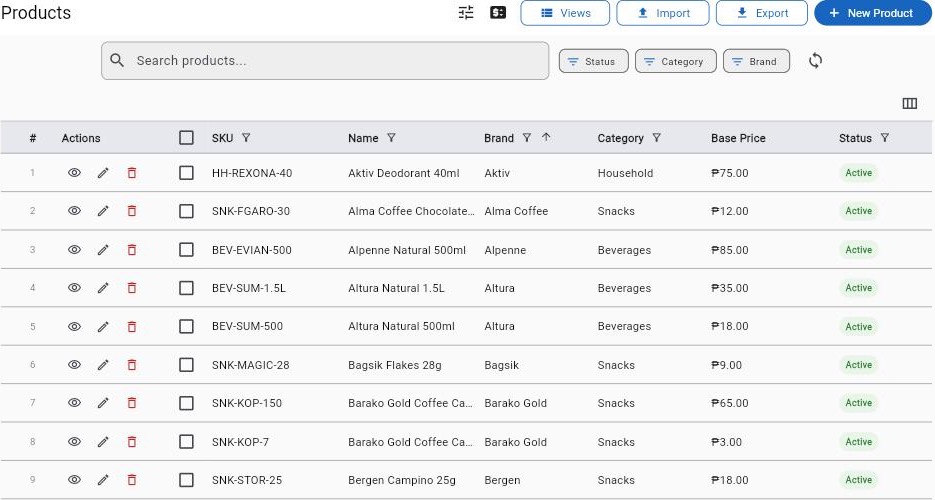The height and width of the screenshot is (500, 935).
Task: Open the Brand filter dropdown
Action: click(x=756, y=61)
